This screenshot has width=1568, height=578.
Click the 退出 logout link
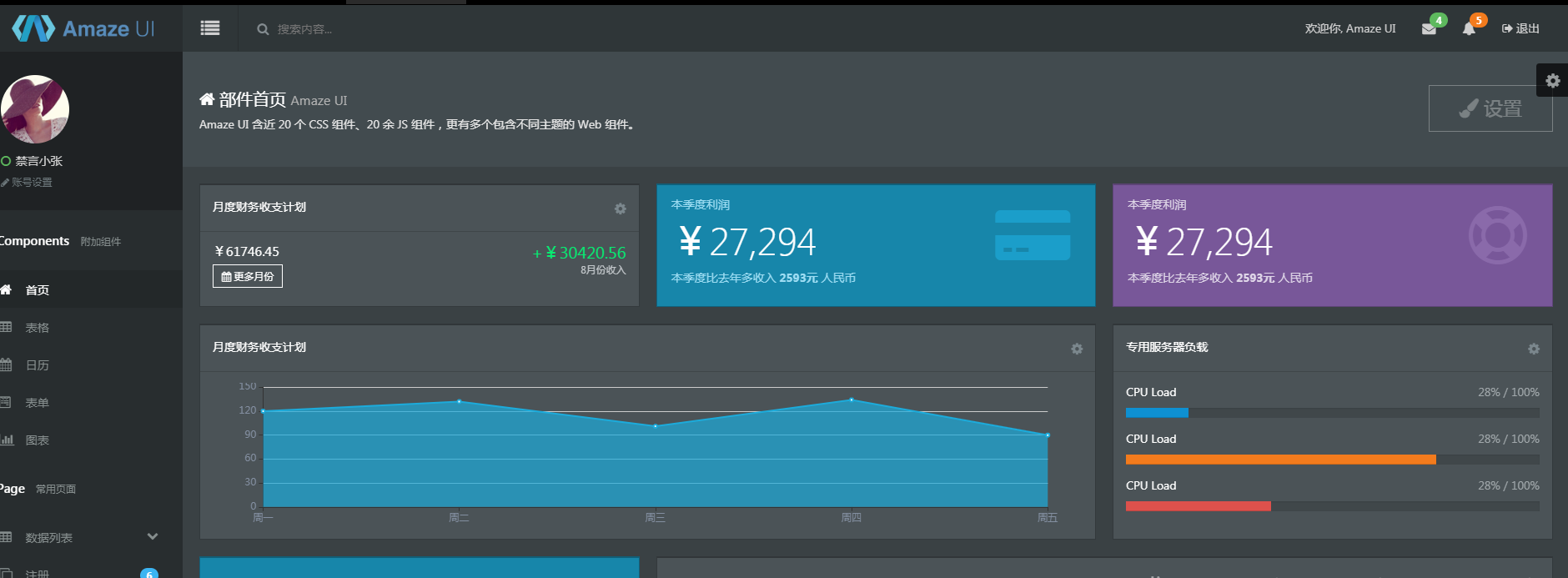[x=1520, y=28]
